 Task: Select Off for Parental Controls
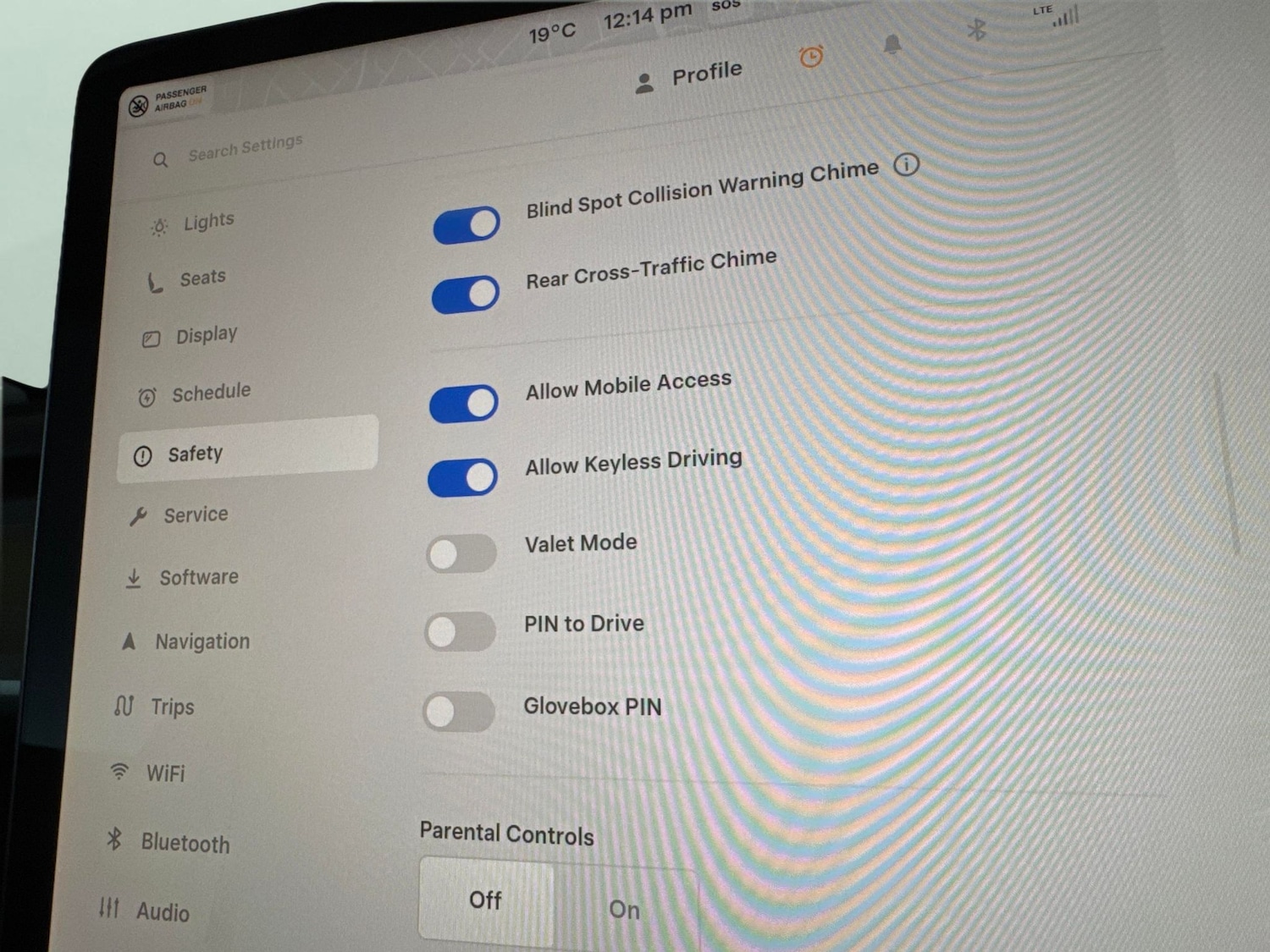coord(486,900)
